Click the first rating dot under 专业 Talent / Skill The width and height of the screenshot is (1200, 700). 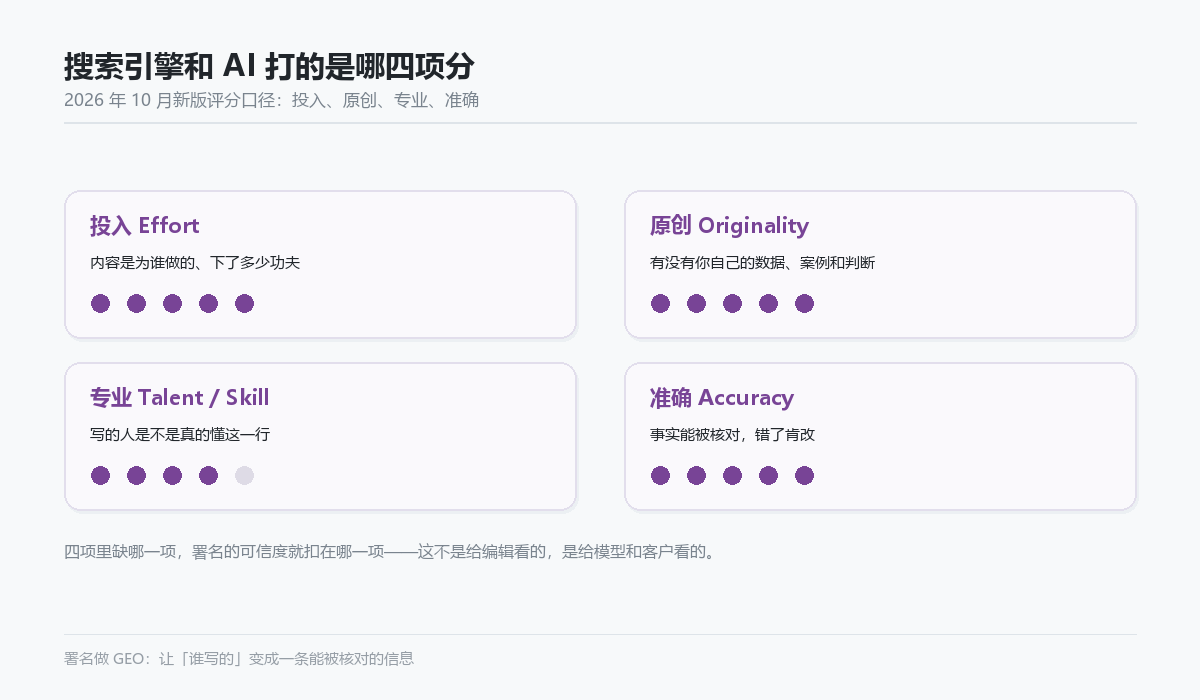click(x=100, y=475)
